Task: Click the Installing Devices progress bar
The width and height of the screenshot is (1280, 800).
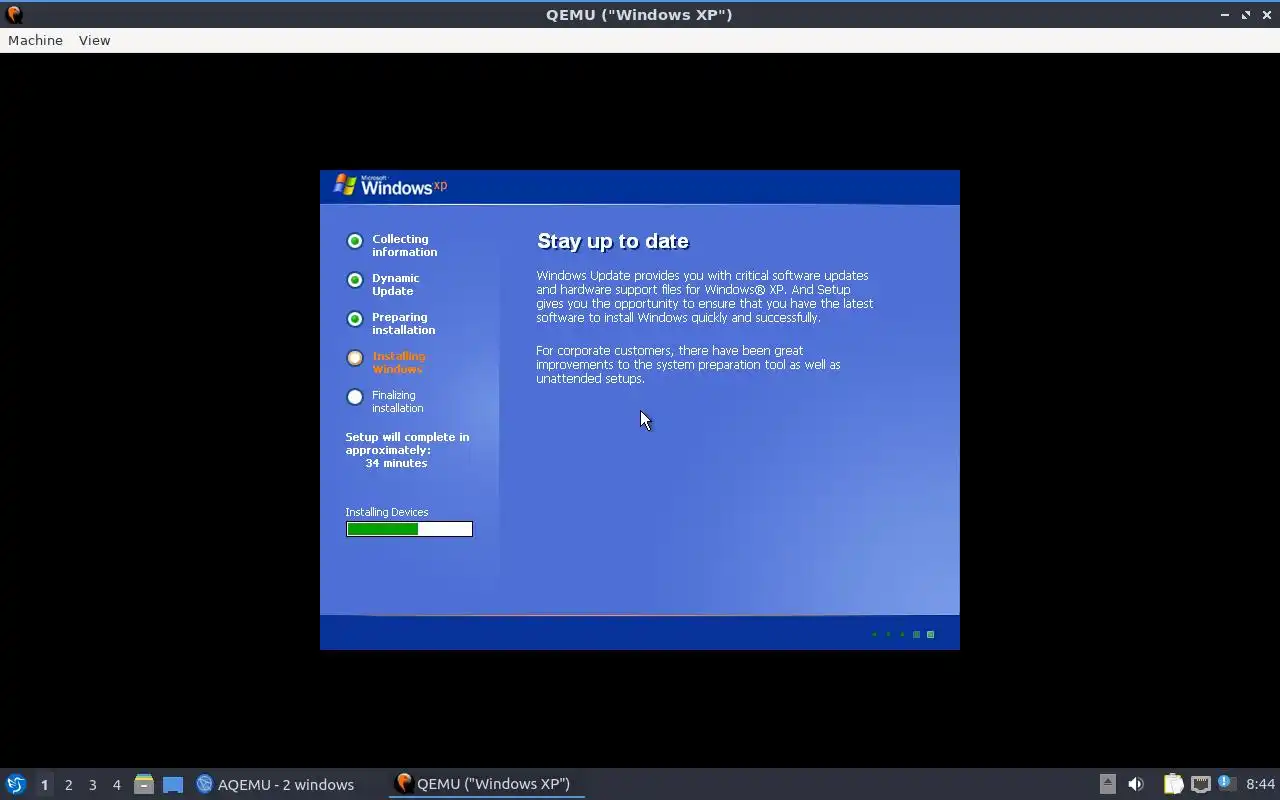Action: [409, 529]
